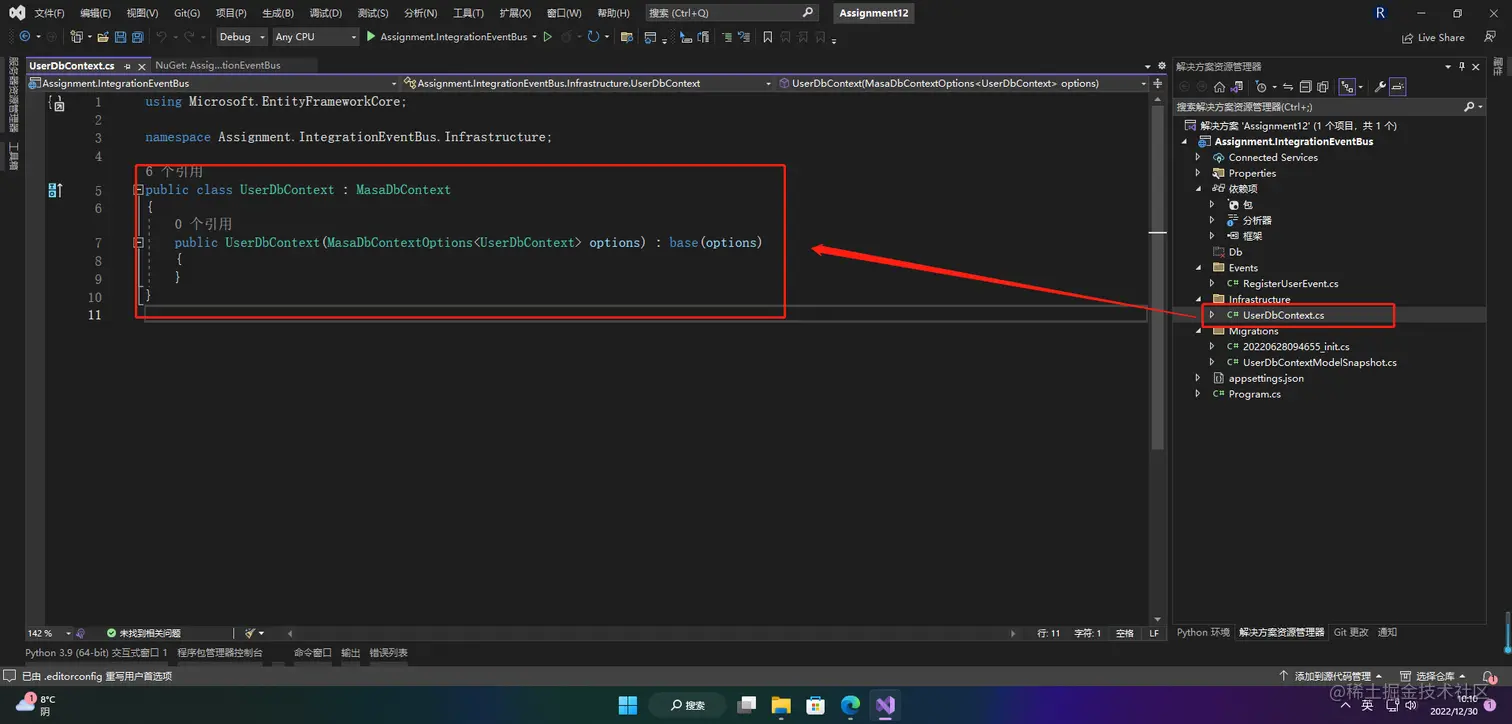Switch to the Python 环境 tab

[x=1203, y=632]
